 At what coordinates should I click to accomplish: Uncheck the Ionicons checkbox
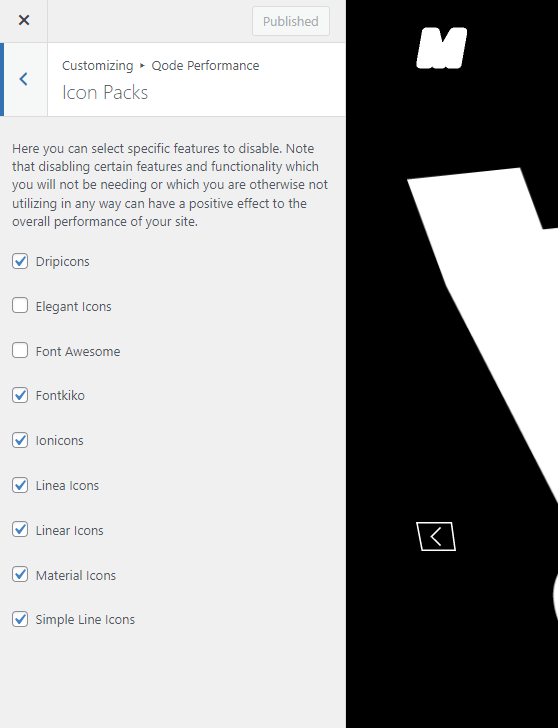(20, 440)
